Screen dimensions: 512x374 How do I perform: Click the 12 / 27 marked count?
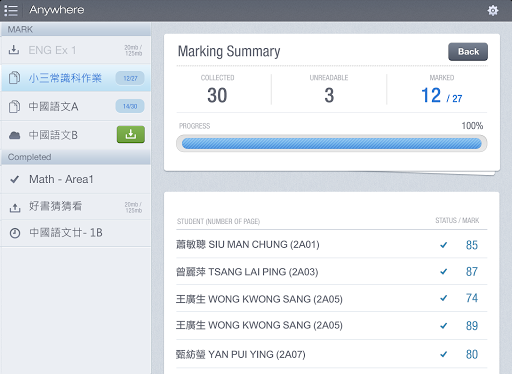[x=441, y=96]
